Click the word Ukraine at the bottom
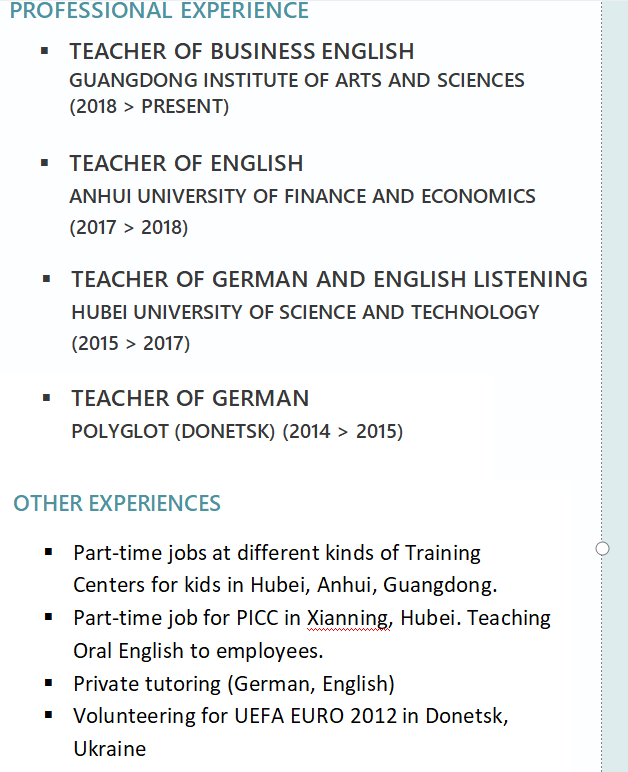The width and height of the screenshot is (628, 772). pos(110,748)
